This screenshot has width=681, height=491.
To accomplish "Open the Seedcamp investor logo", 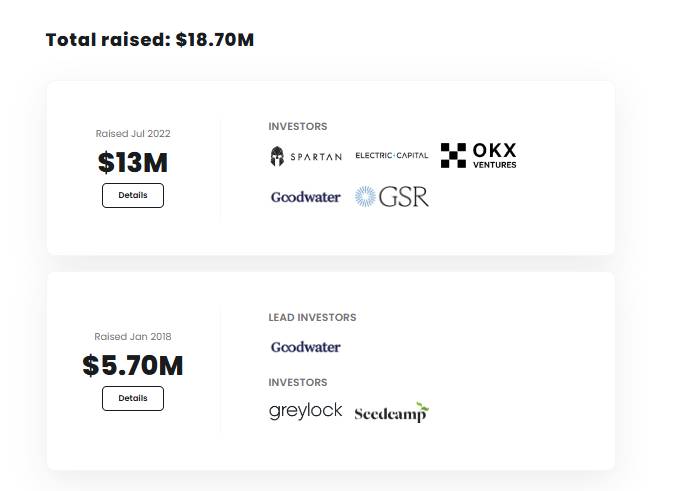I will [392, 412].
